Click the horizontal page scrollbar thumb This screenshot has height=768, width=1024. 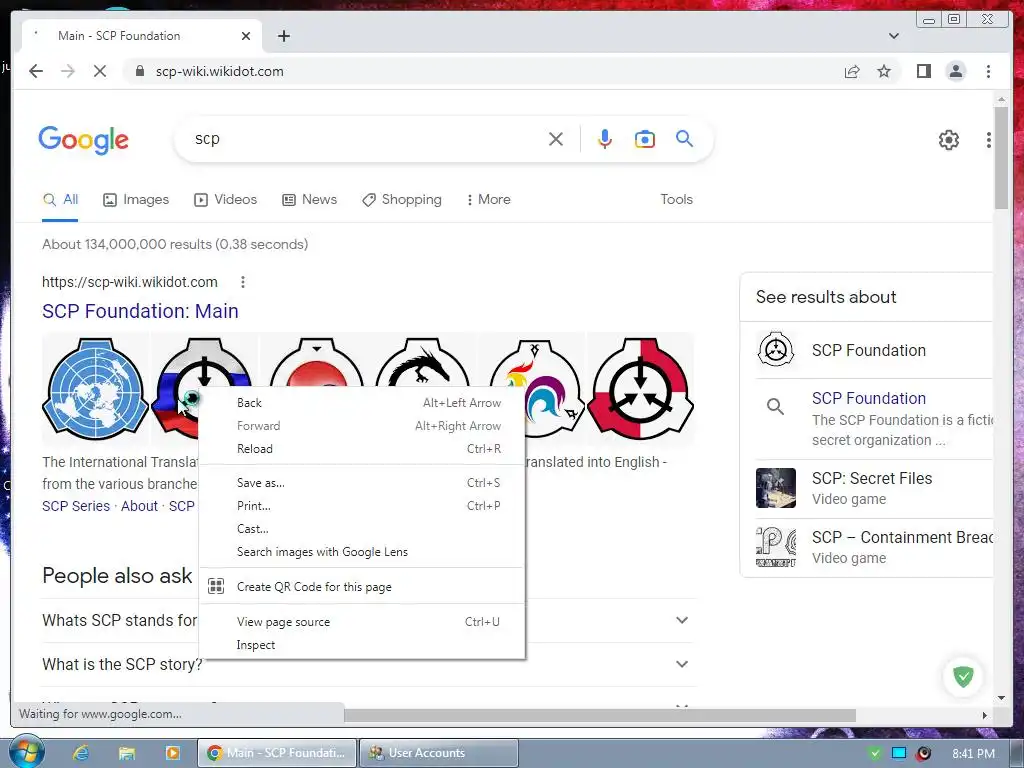tap(600, 715)
